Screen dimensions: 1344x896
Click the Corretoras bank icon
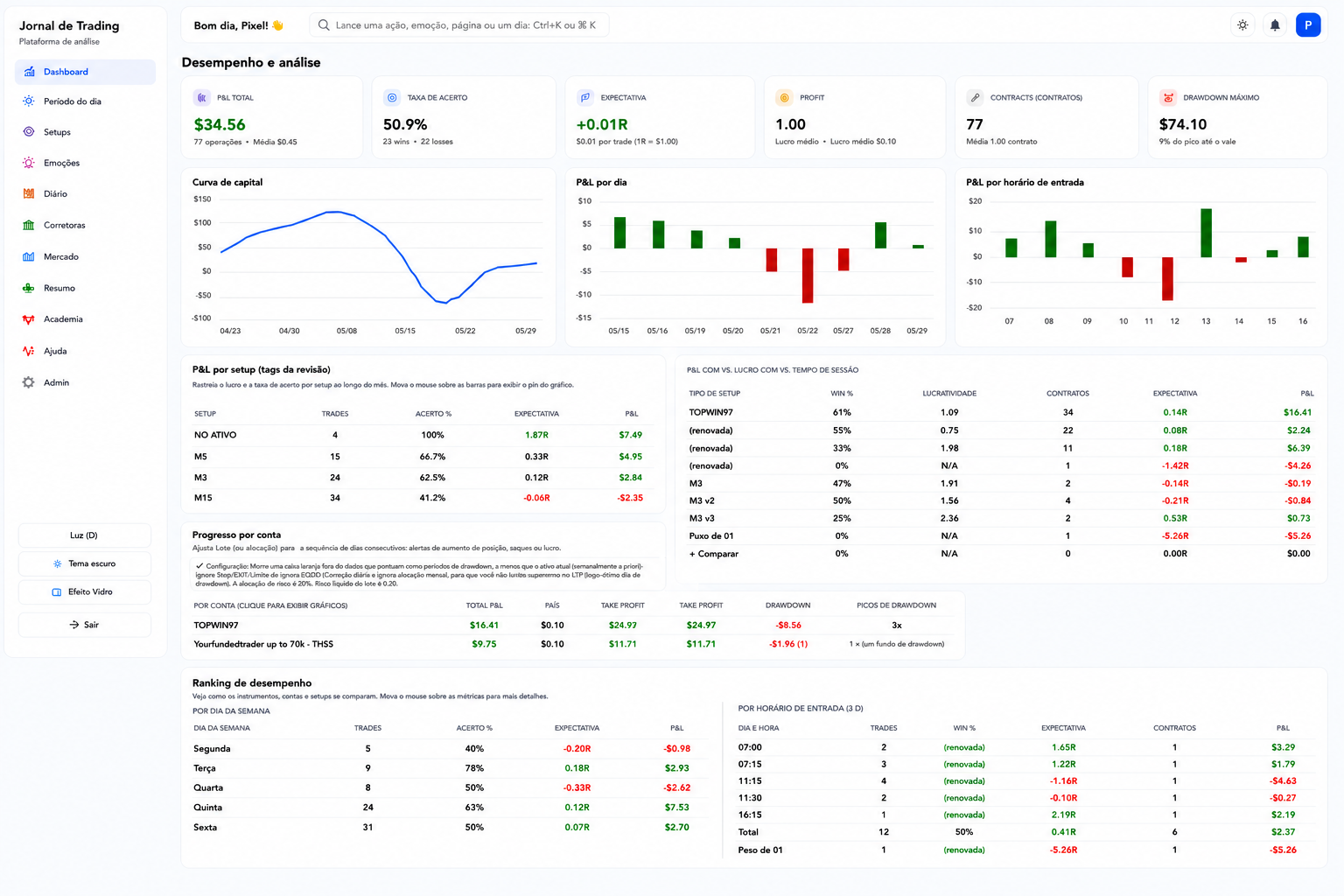(x=29, y=226)
